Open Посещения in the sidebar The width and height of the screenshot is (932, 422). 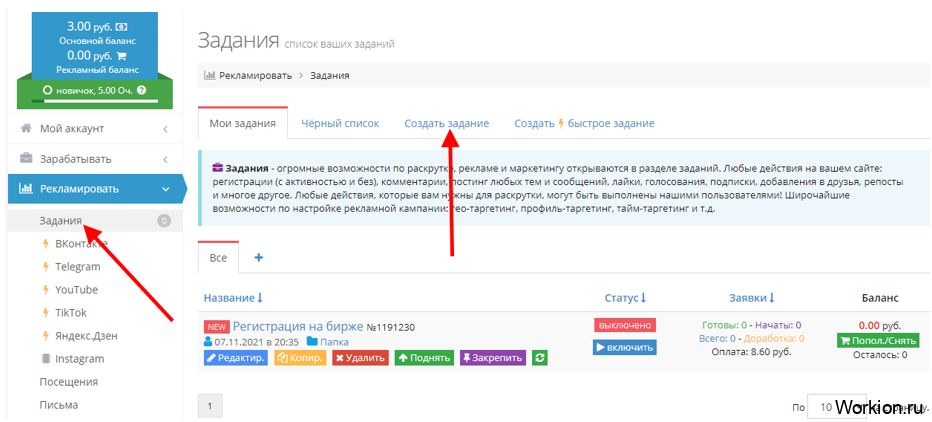69,382
